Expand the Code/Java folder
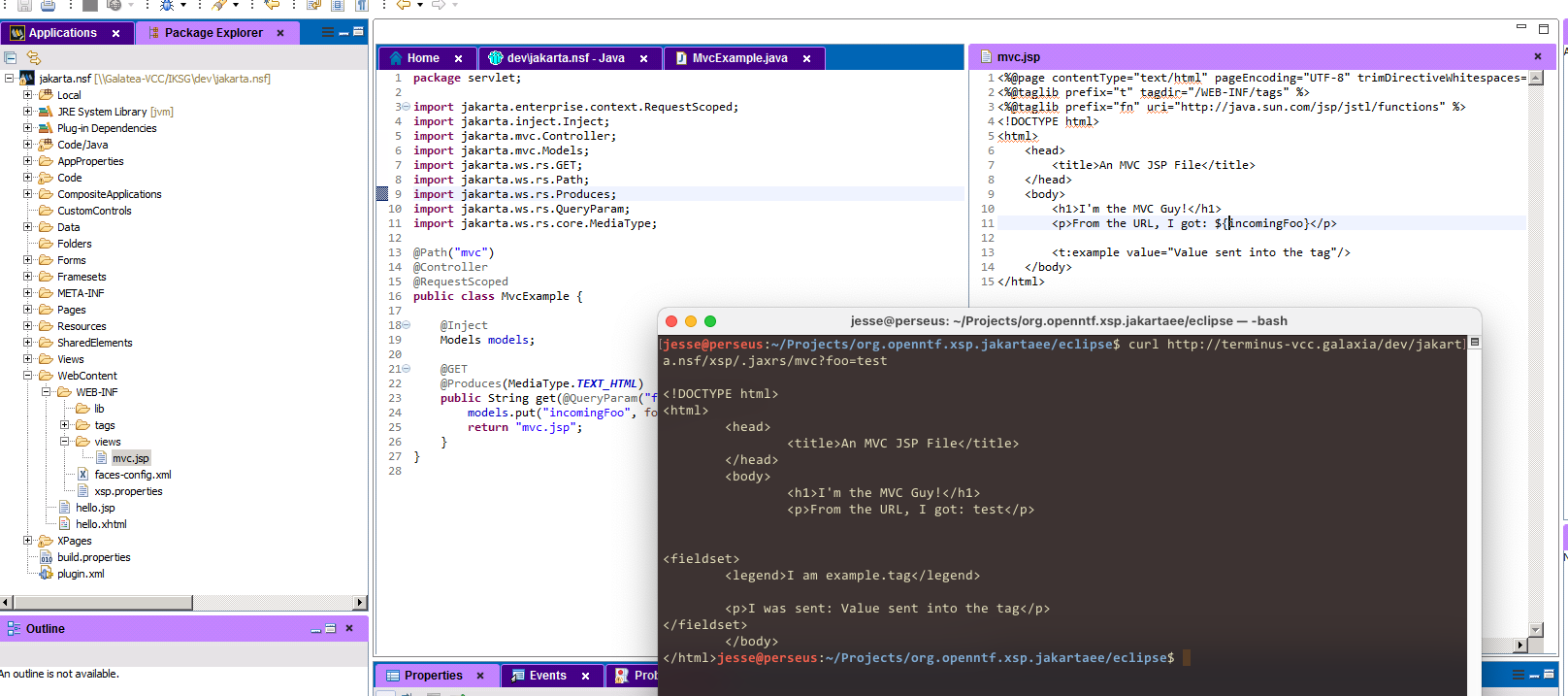This screenshot has width=1568, height=696. pos(28,145)
